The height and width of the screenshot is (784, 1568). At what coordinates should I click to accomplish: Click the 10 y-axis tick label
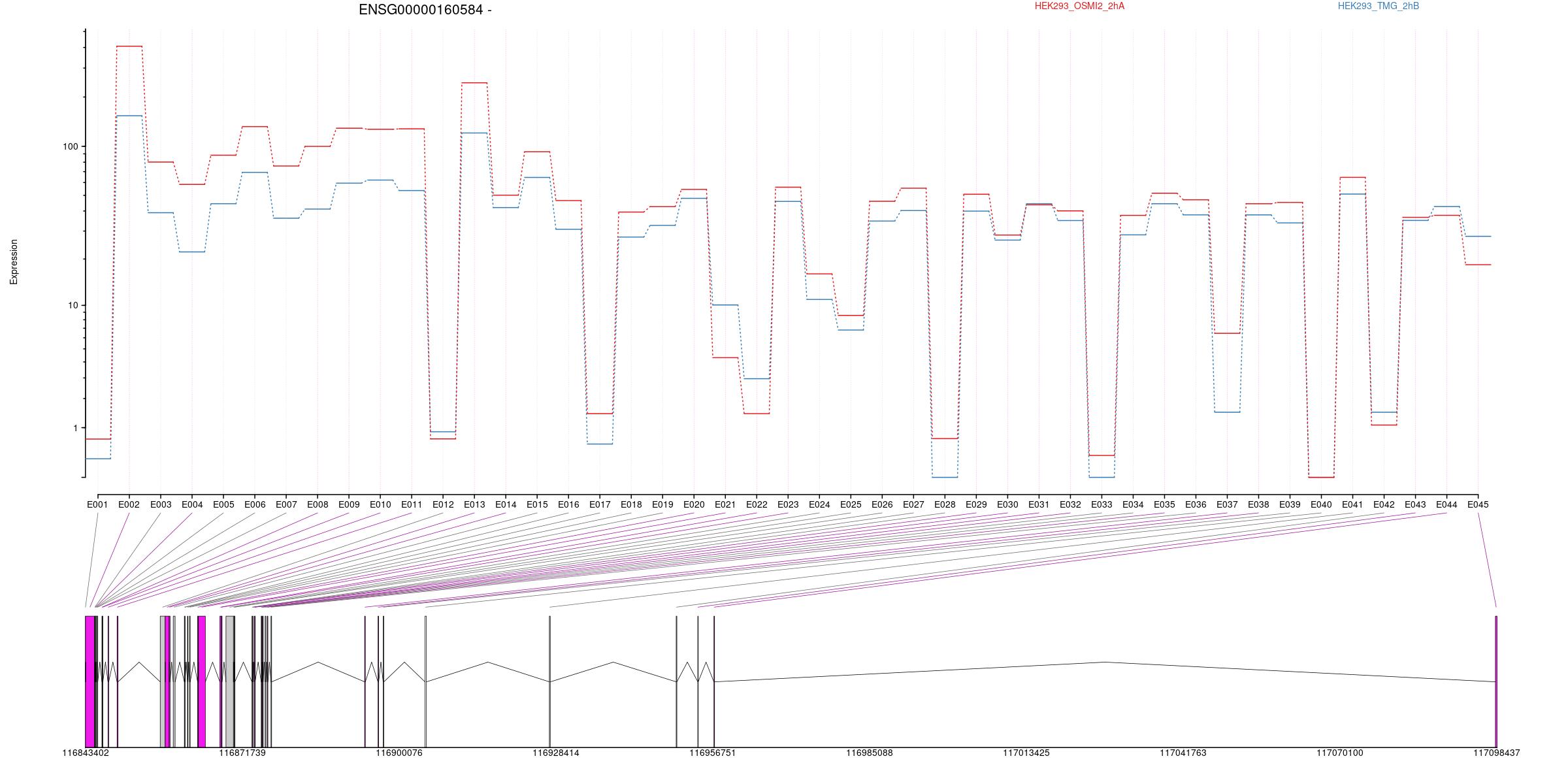pos(73,305)
